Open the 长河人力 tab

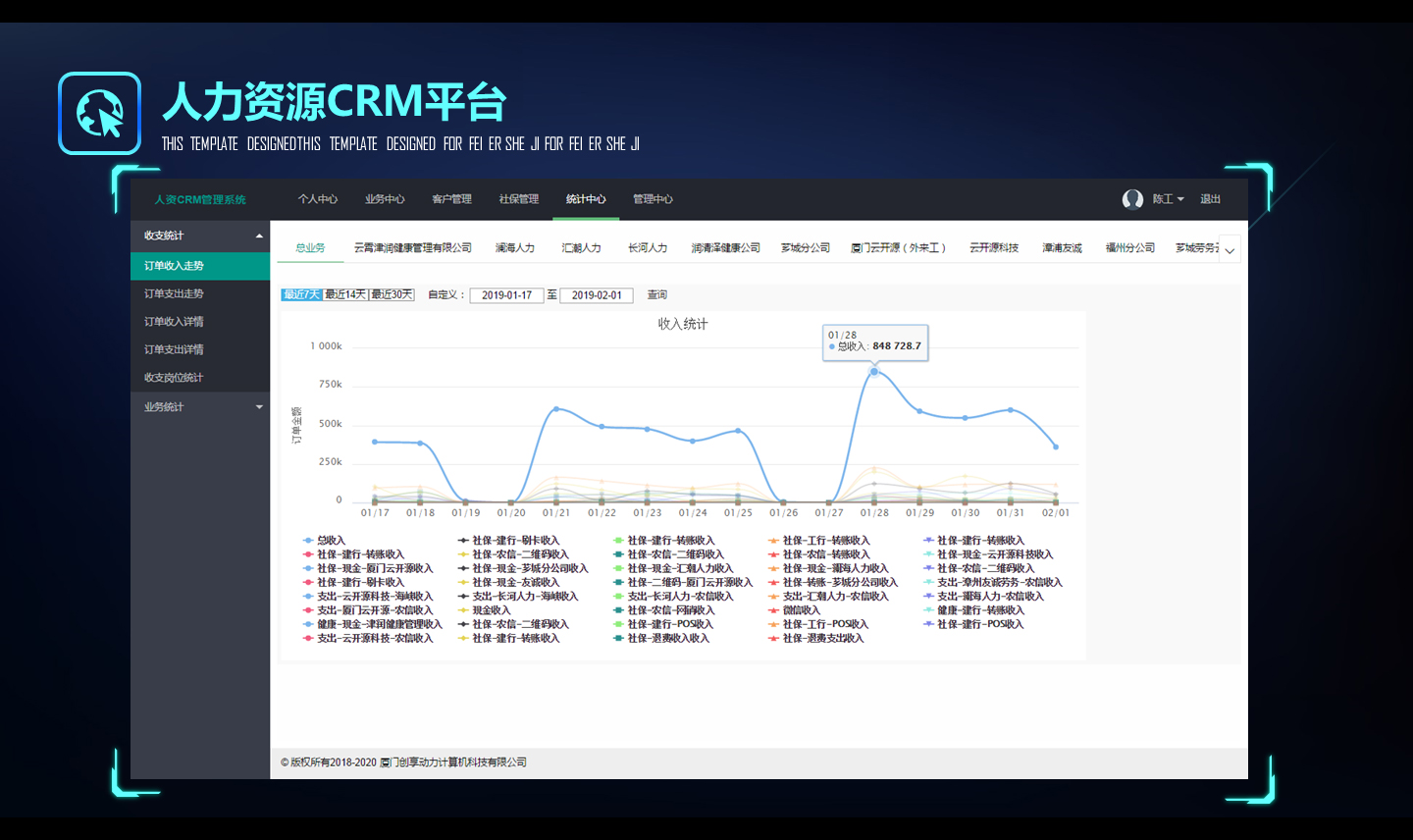click(x=648, y=248)
